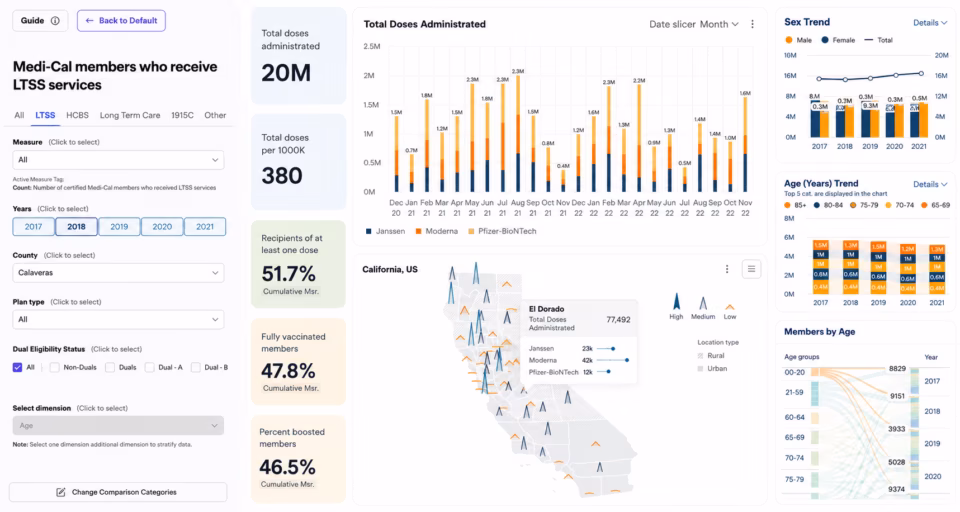Click the Male legend dot

click(x=789, y=40)
